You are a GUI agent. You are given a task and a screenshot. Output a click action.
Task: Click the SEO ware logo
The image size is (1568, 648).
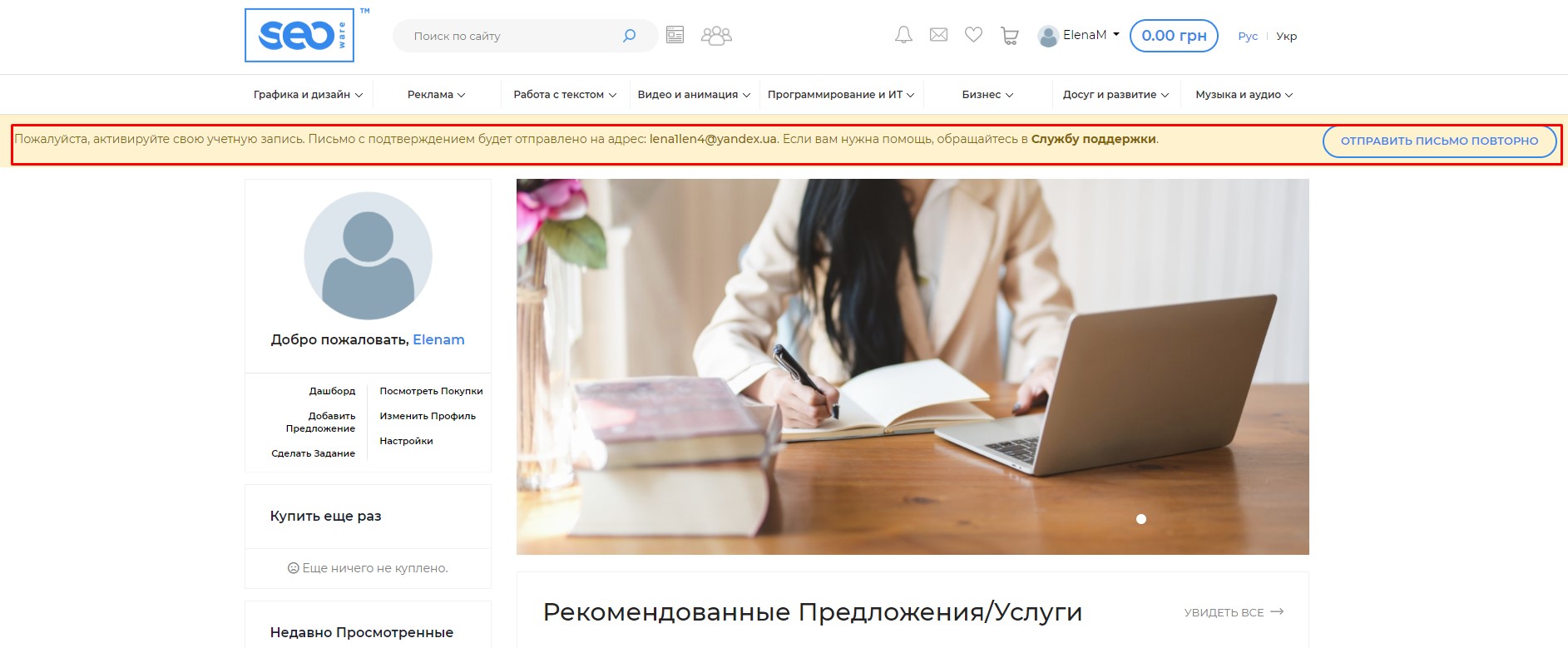point(299,36)
